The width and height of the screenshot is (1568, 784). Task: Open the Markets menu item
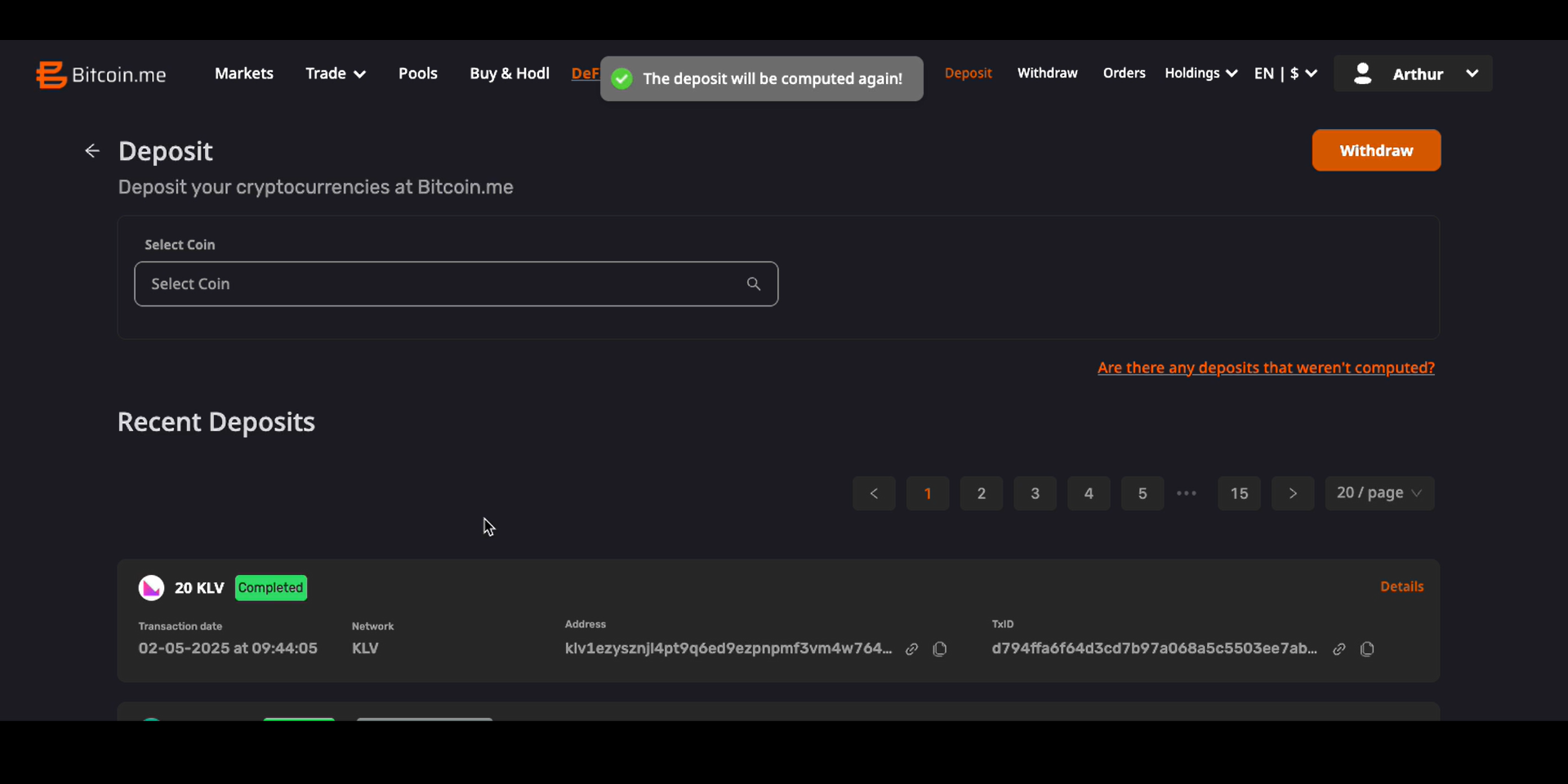(x=244, y=73)
